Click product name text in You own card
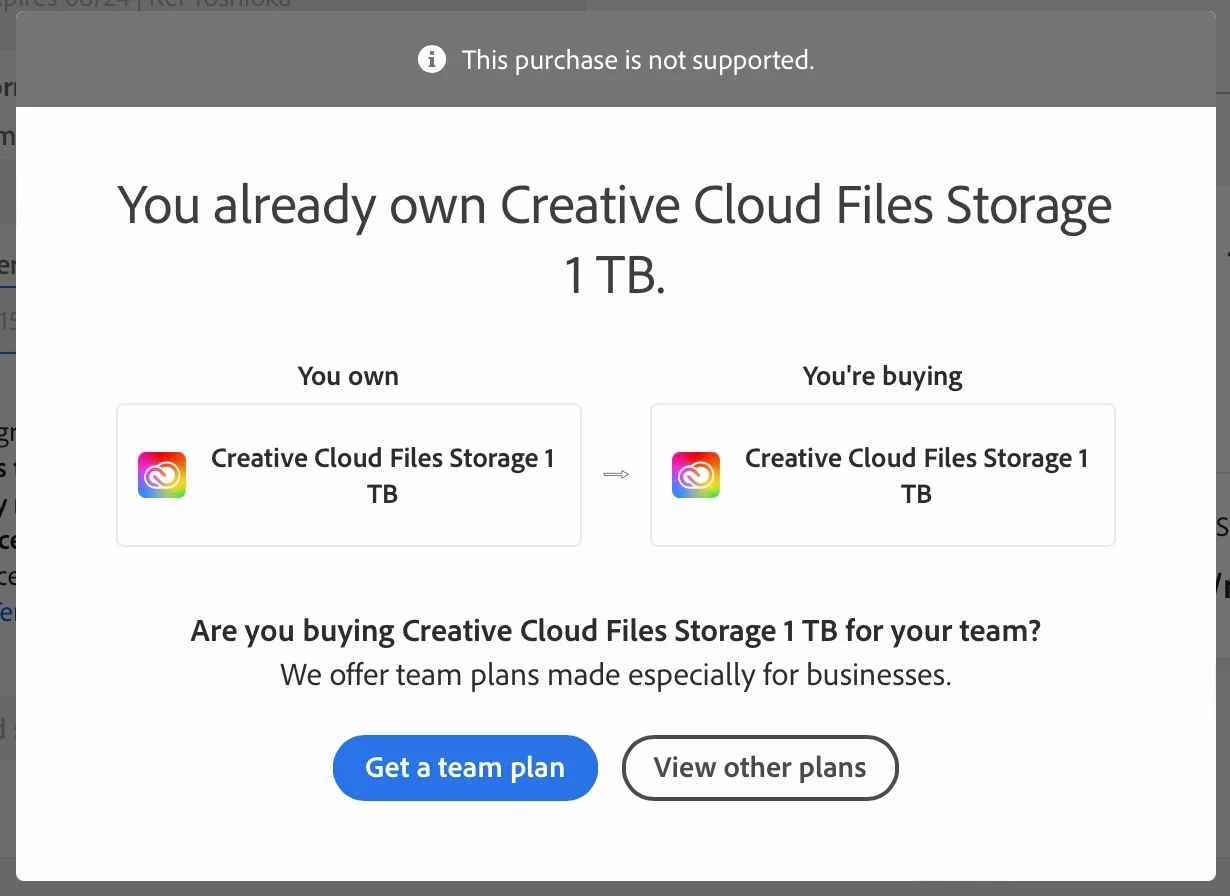Image resolution: width=1230 pixels, height=896 pixels. tap(382, 475)
